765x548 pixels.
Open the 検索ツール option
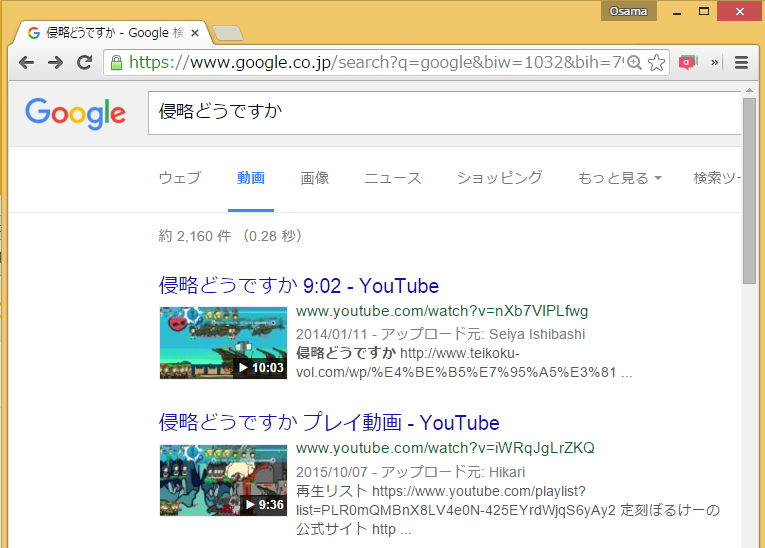(x=717, y=178)
